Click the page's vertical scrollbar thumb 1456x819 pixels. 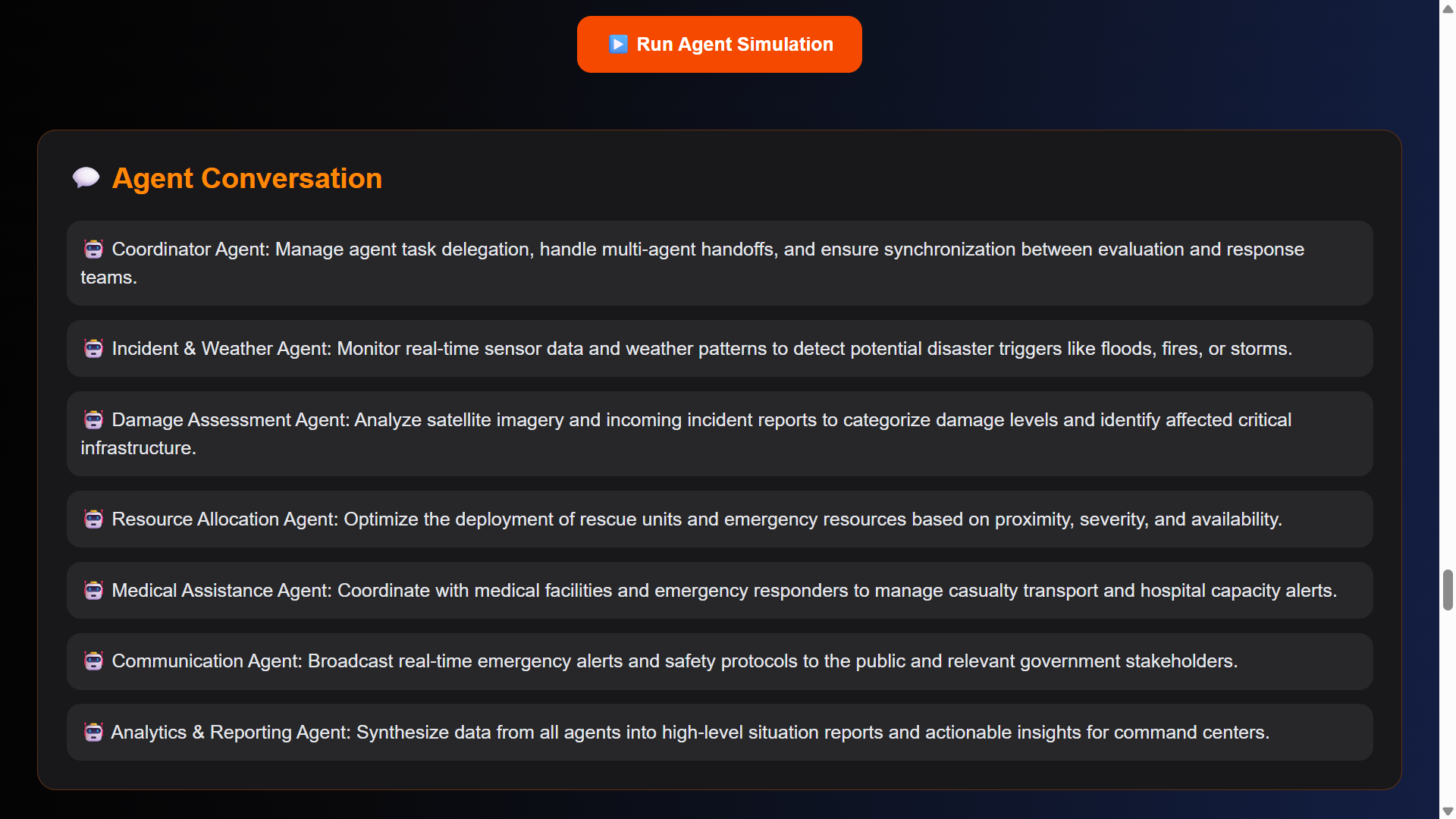(x=1448, y=590)
